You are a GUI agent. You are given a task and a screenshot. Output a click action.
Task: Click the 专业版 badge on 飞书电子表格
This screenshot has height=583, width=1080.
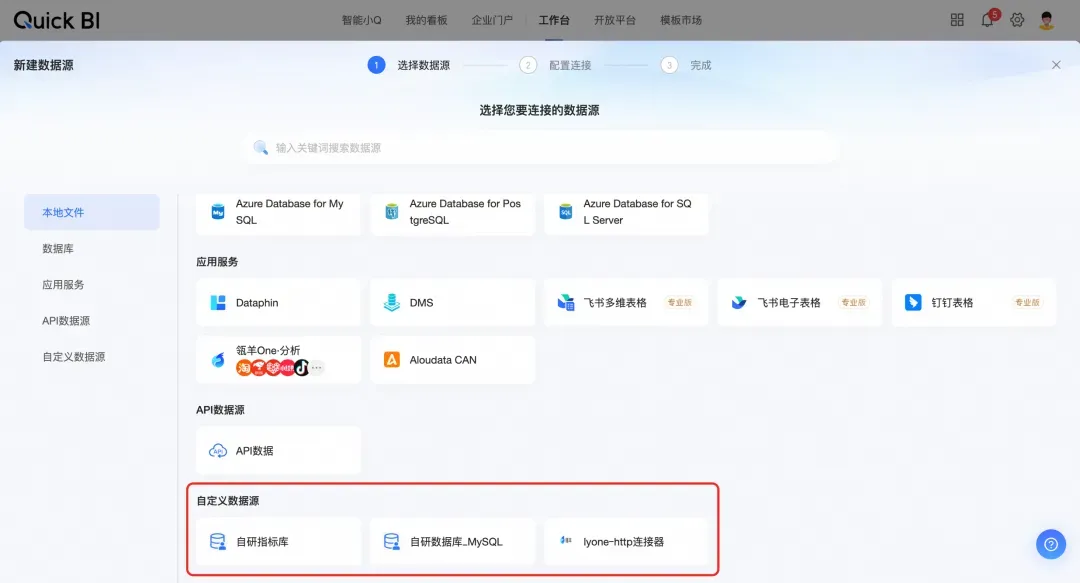tap(853, 303)
